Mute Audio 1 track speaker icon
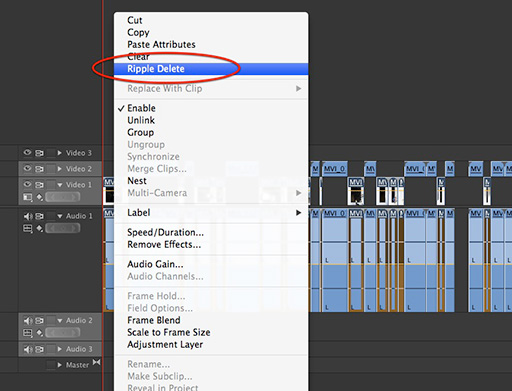Image resolution: width=512 pixels, height=391 pixels. [x=28, y=216]
